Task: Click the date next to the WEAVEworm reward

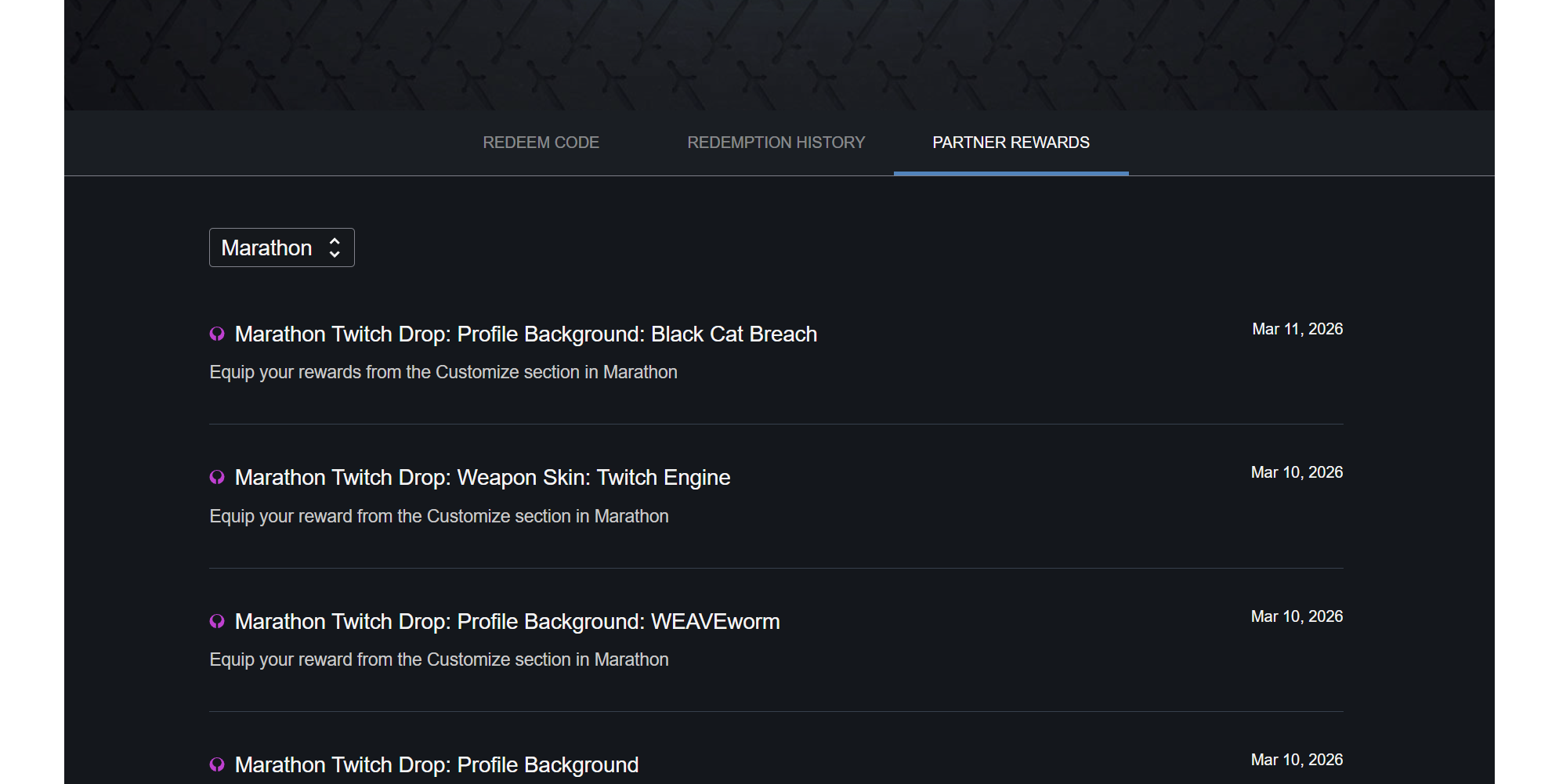Action: click(1296, 616)
